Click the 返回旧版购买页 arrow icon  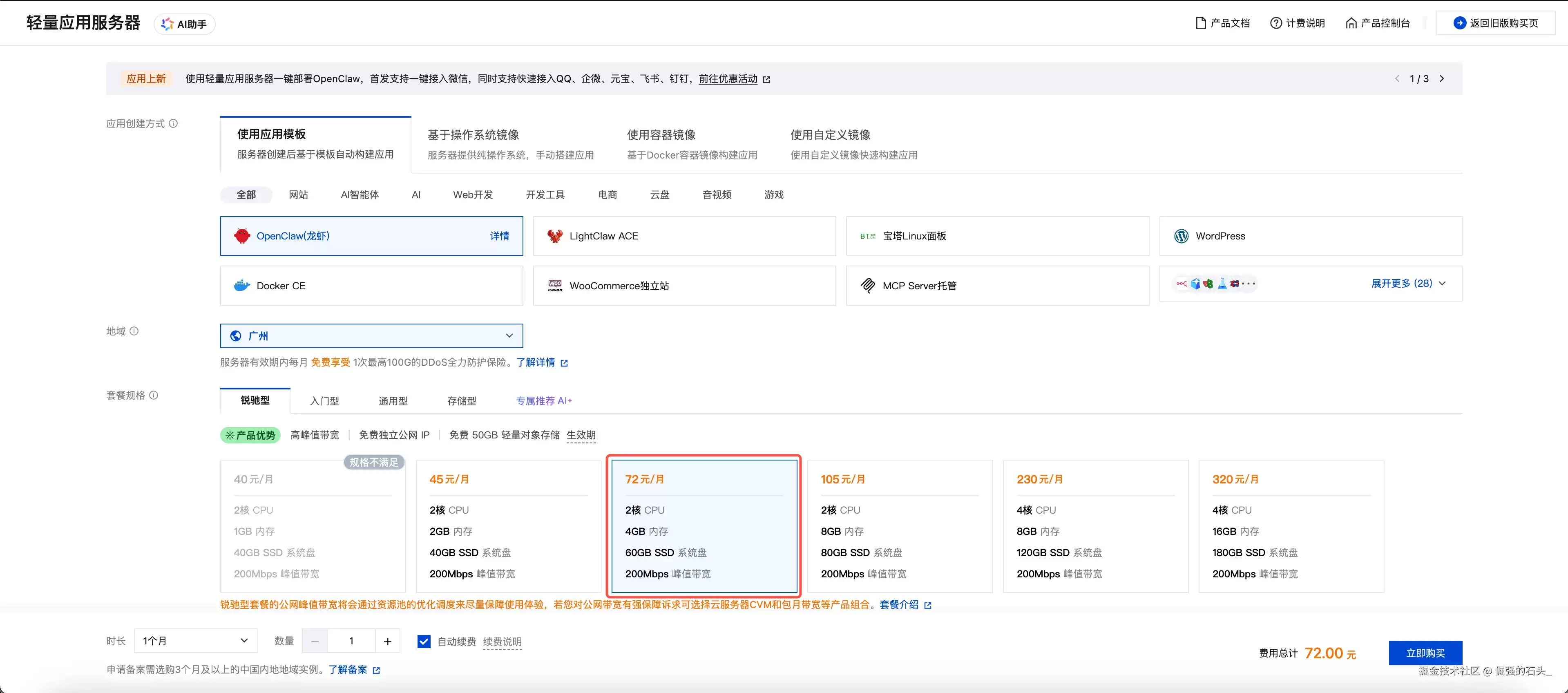1459,23
